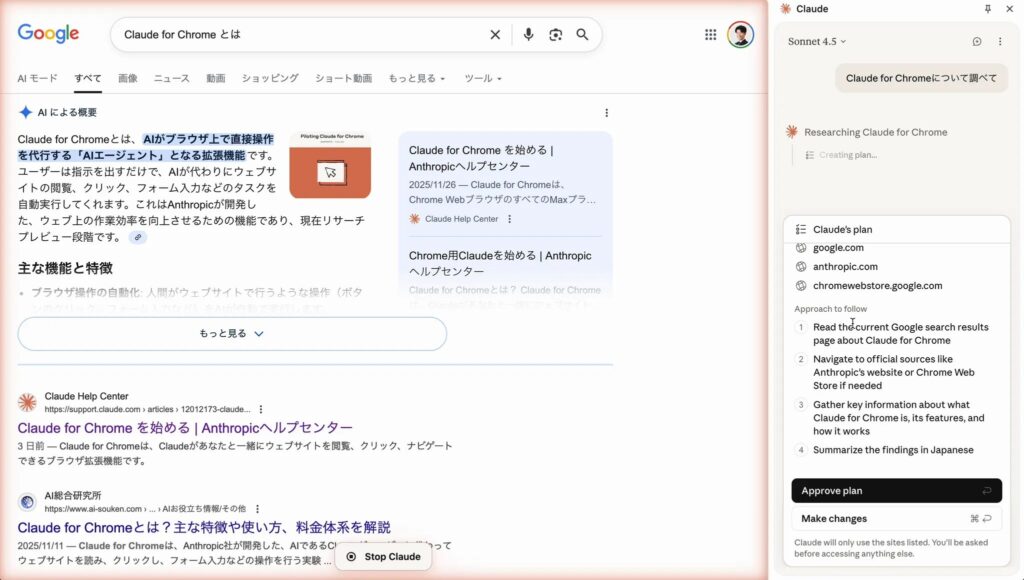Open Google account profile avatar

740,35
